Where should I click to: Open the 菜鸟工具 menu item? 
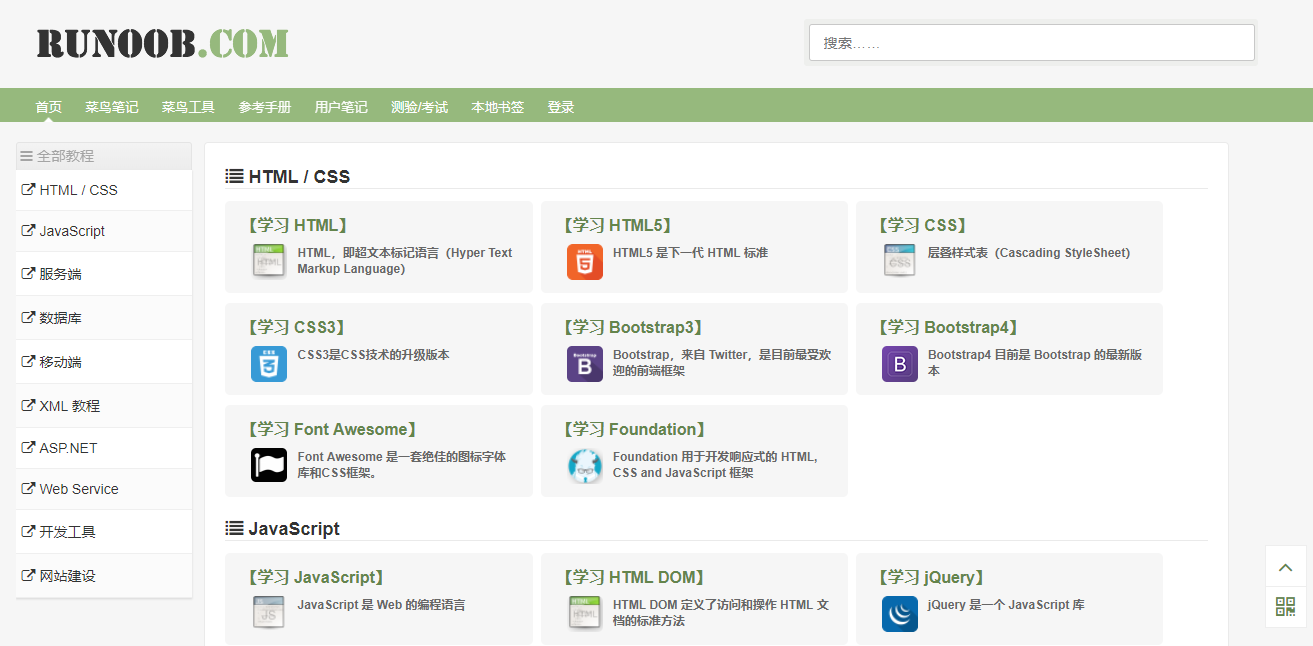pyautogui.click(x=188, y=107)
